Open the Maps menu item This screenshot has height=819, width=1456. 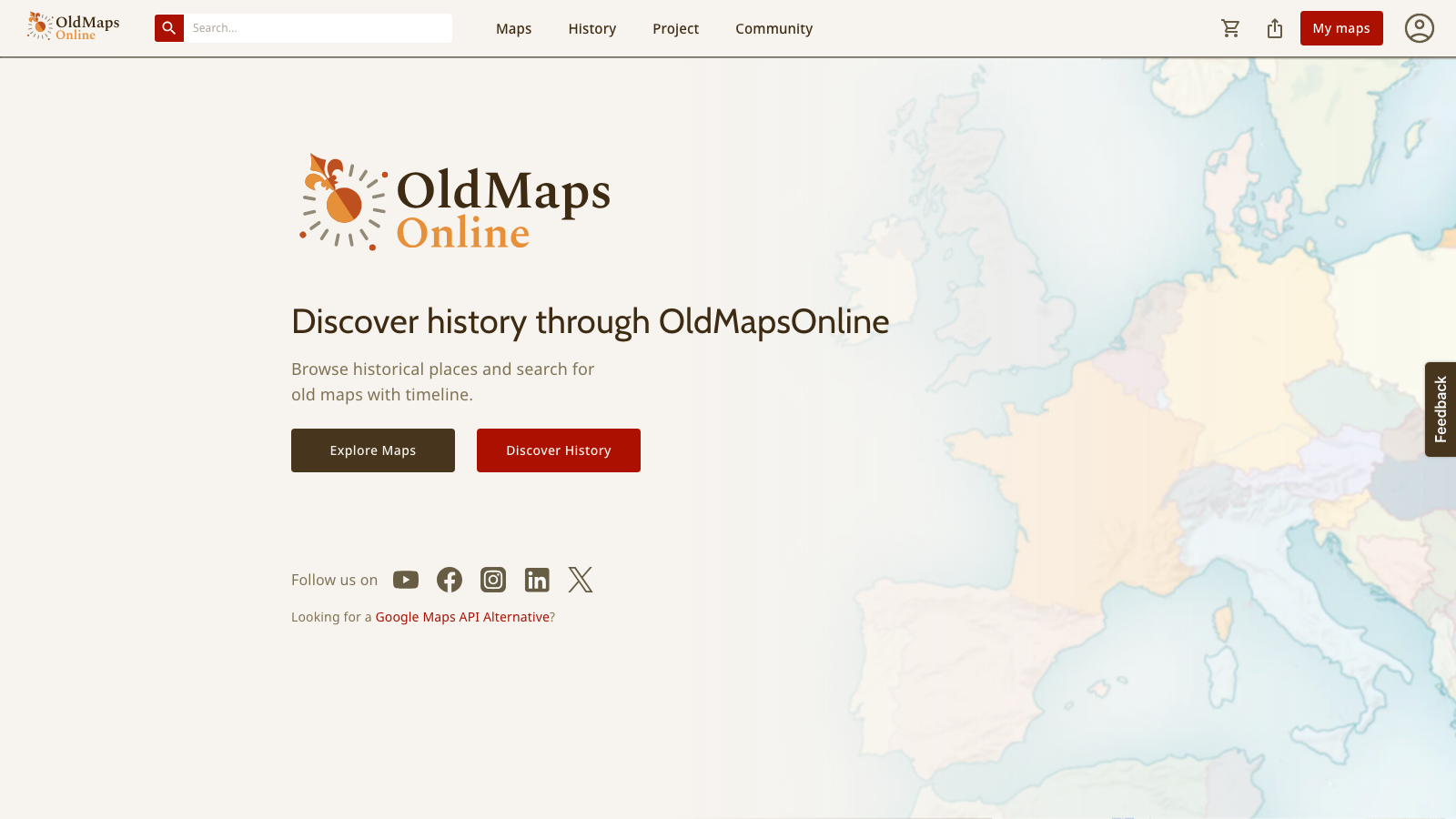click(513, 28)
